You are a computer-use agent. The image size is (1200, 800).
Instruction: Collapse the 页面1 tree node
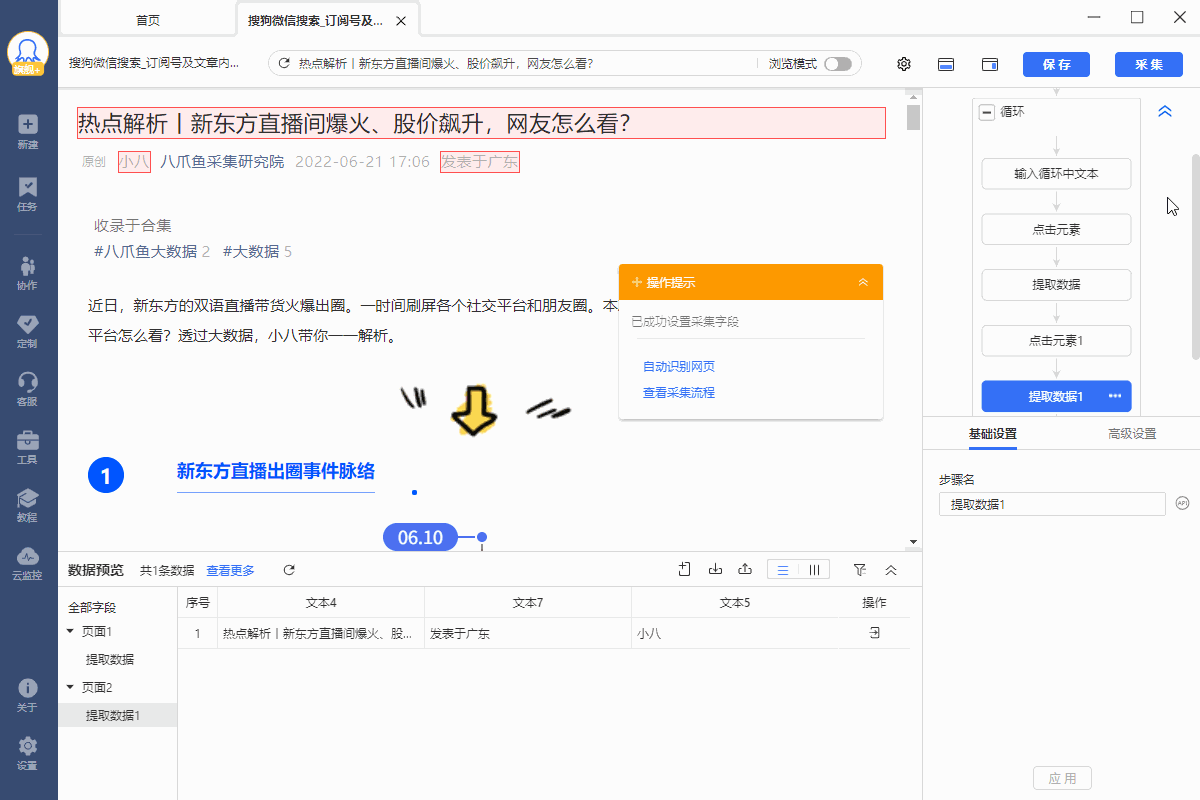[70, 631]
